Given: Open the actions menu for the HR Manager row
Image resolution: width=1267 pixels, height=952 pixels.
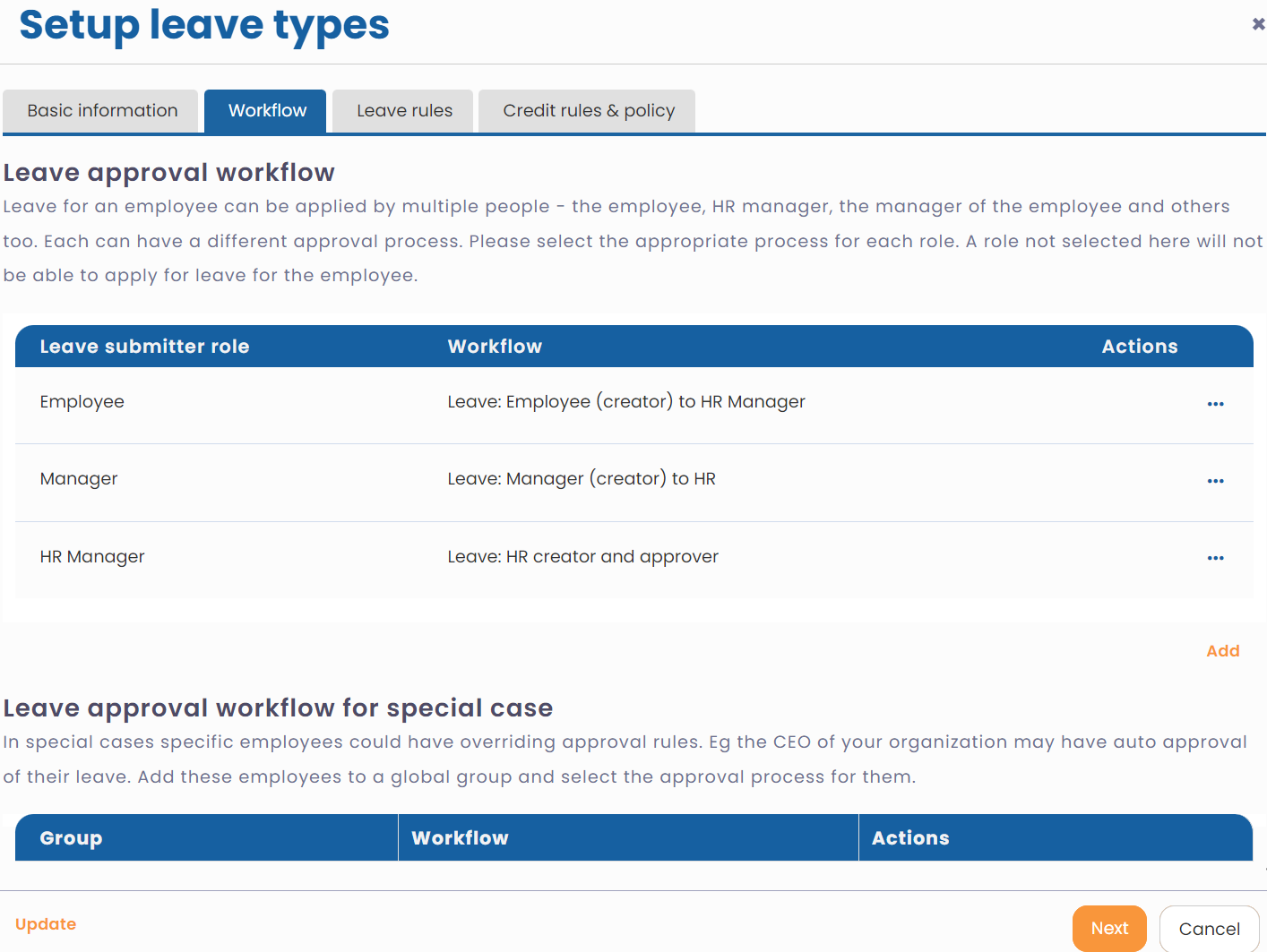Looking at the screenshot, I should (1215, 558).
